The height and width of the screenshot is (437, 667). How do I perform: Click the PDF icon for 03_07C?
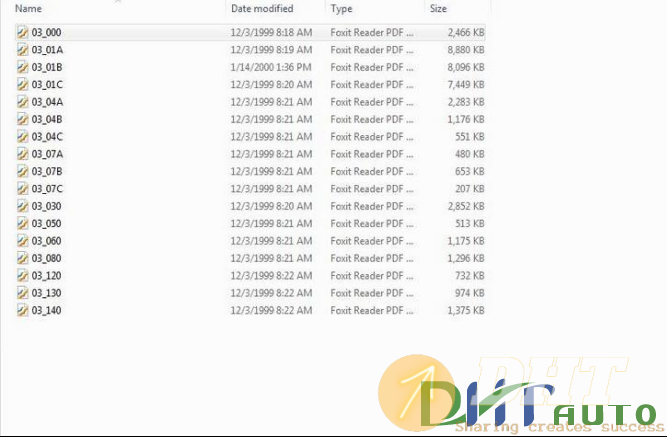[23, 189]
